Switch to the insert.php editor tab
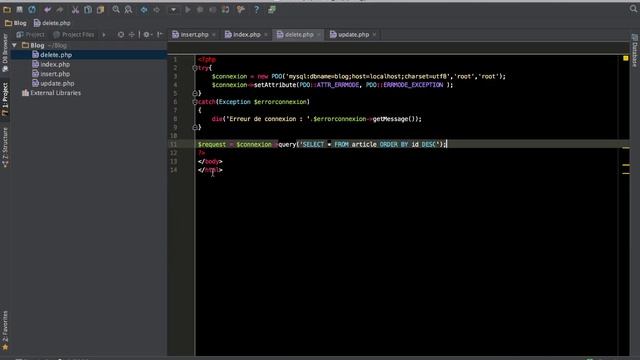The image size is (640, 360). (191, 35)
